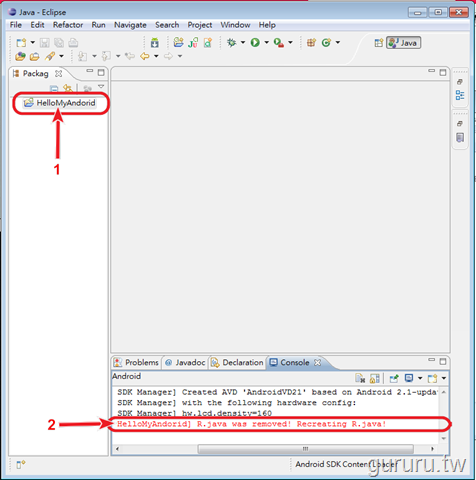Click the New Java Class icon
The image size is (476, 480).
click(x=326, y=42)
